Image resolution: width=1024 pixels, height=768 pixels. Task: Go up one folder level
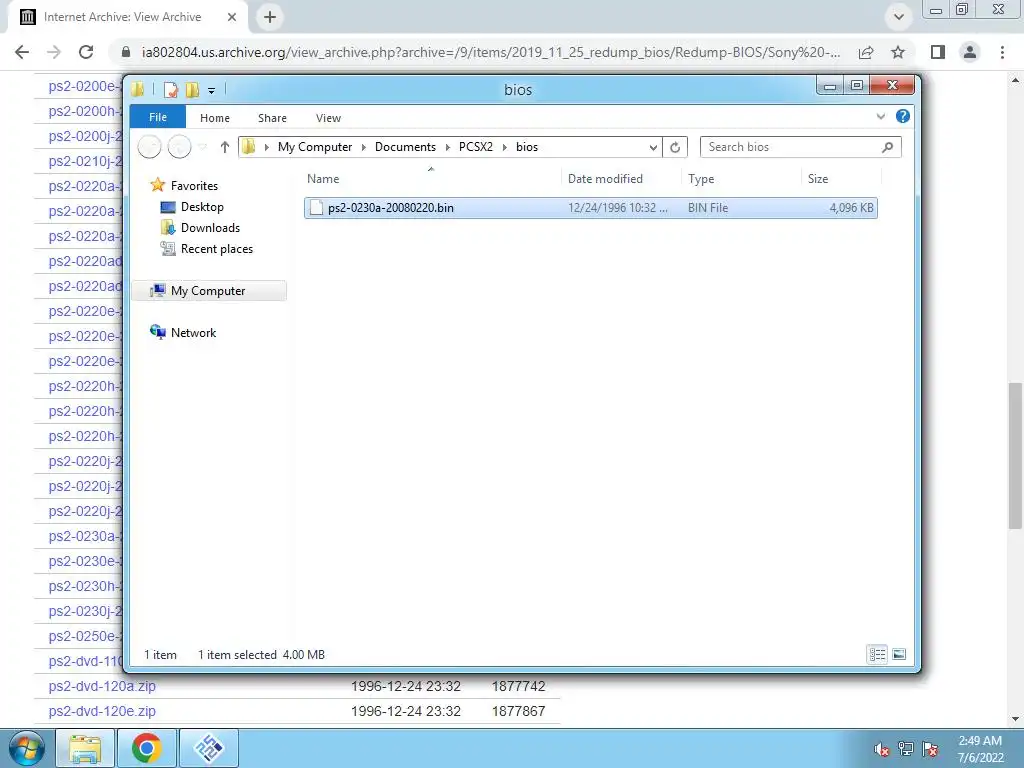pyautogui.click(x=225, y=147)
